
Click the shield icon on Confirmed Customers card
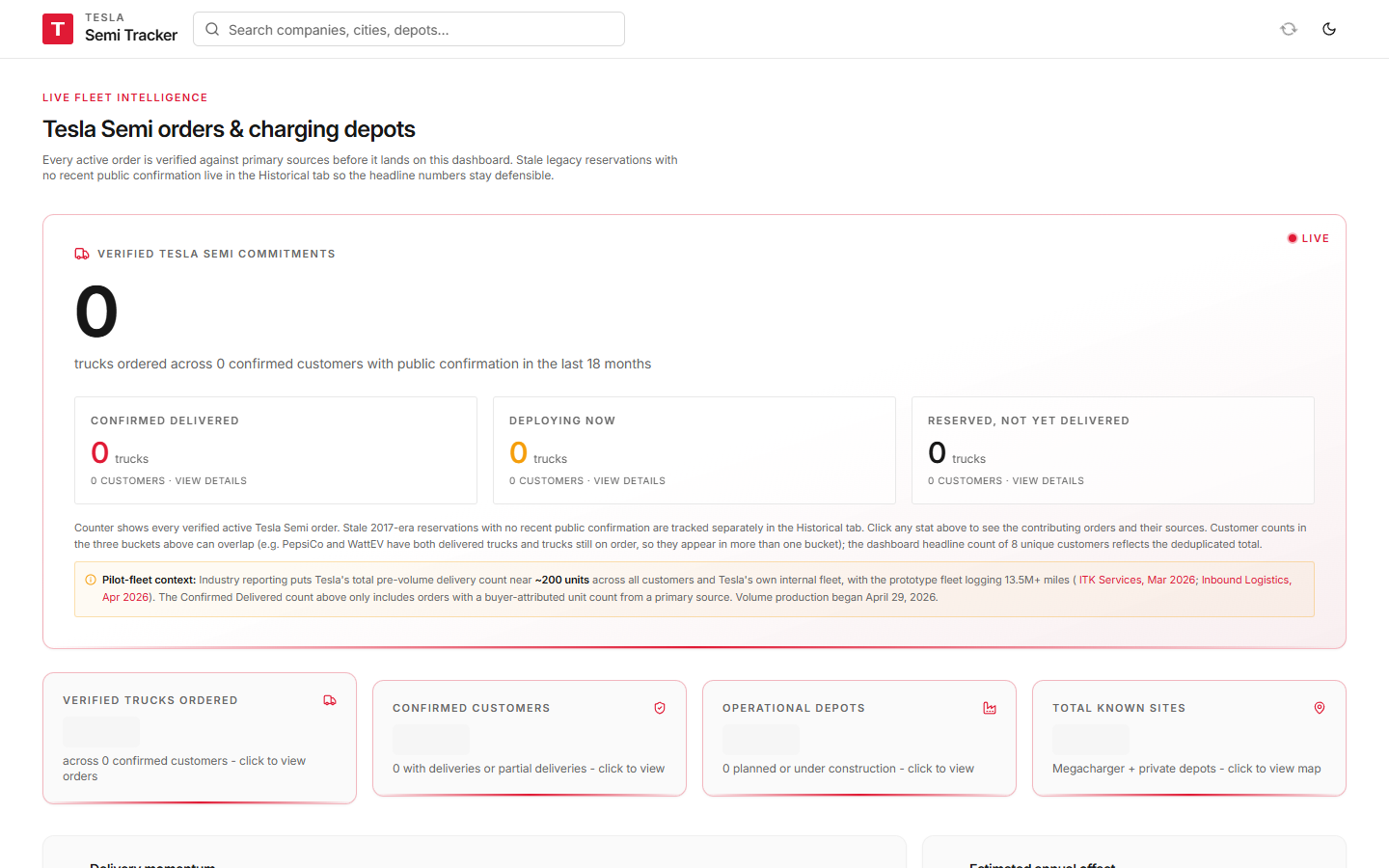(x=660, y=708)
